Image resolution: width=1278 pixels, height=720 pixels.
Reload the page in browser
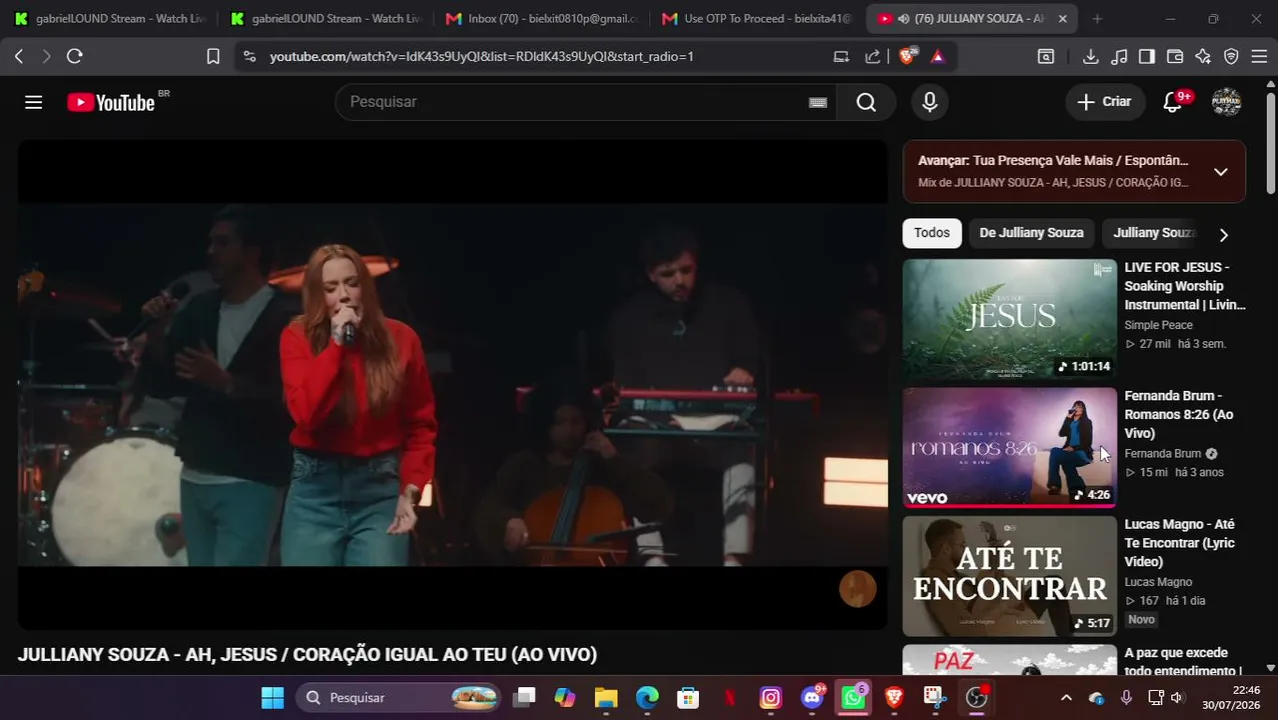74,56
